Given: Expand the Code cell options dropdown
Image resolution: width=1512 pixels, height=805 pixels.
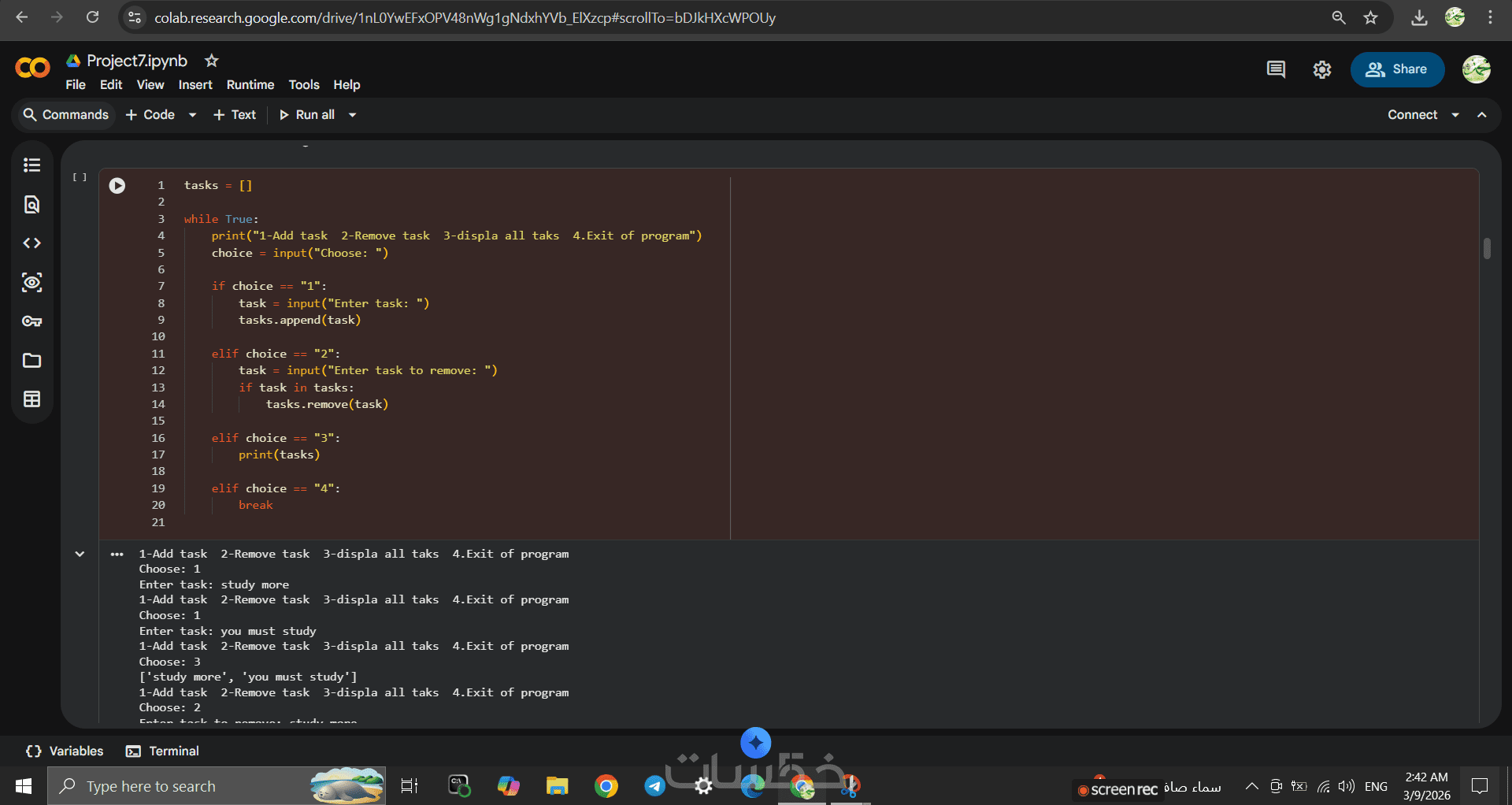Looking at the screenshot, I should [x=192, y=115].
